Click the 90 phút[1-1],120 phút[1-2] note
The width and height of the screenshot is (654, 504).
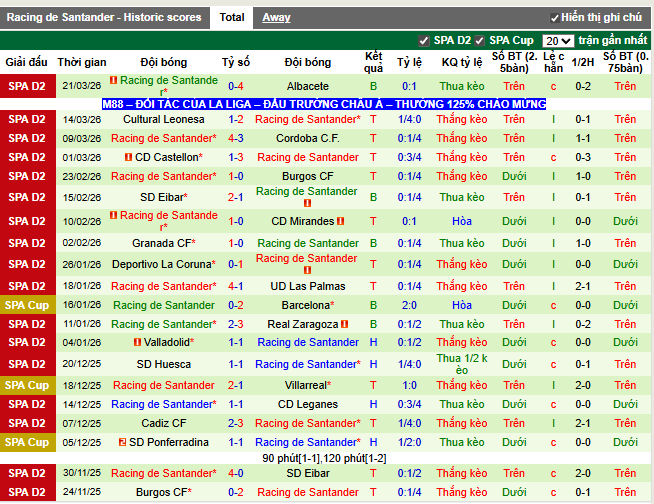pos(324,459)
